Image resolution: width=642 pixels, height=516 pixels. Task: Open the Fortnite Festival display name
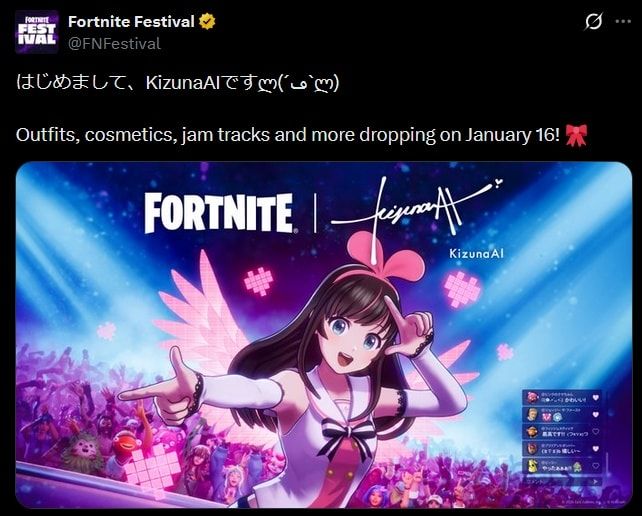[x=131, y=22]
